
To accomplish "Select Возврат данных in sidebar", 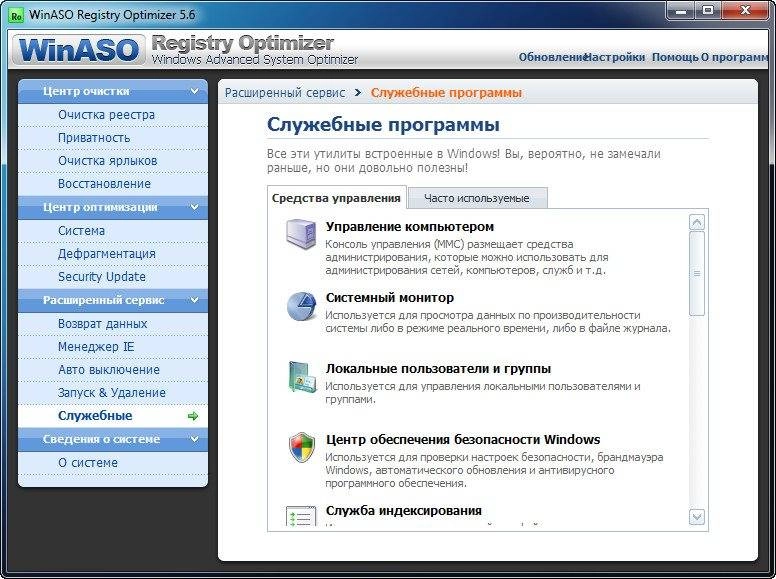I will [x=113, y=324].
